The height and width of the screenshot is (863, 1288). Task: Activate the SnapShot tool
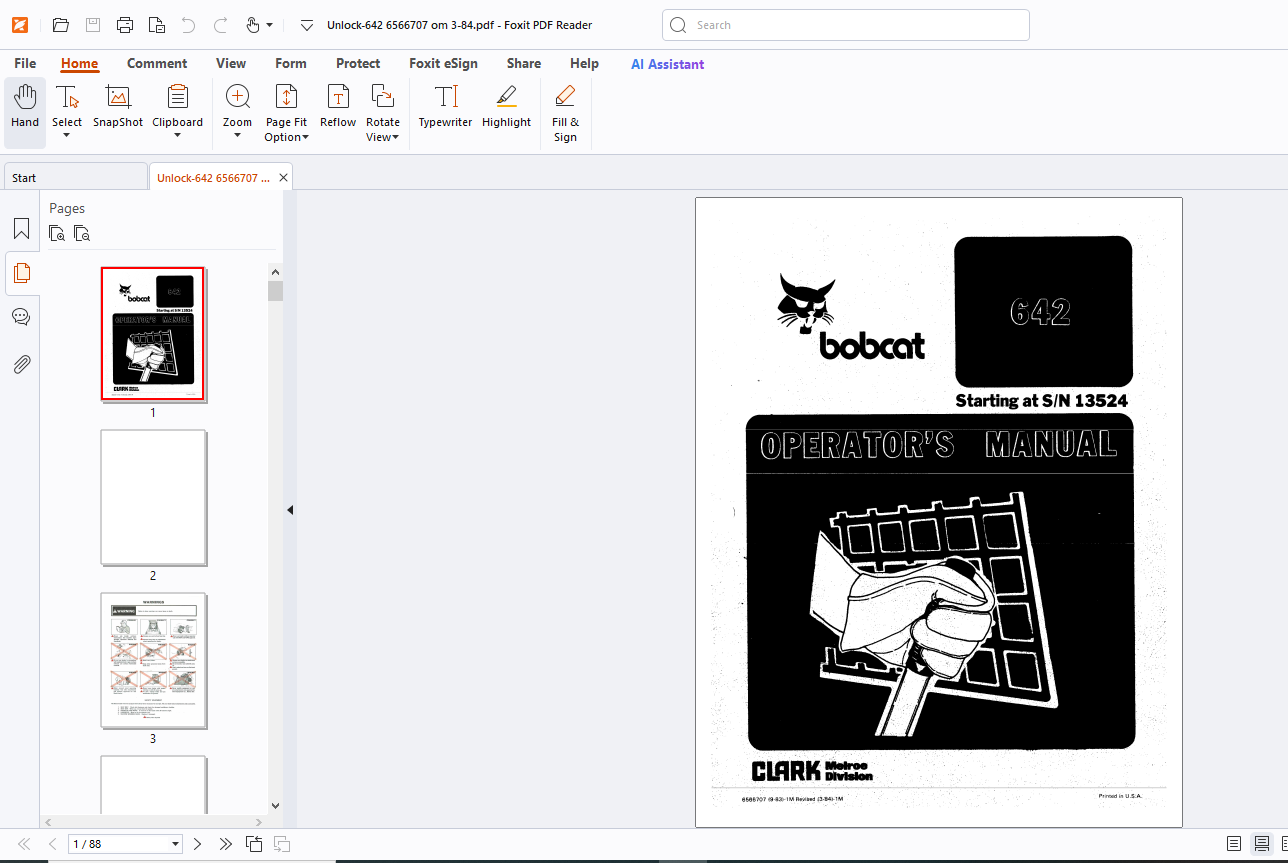118,106
